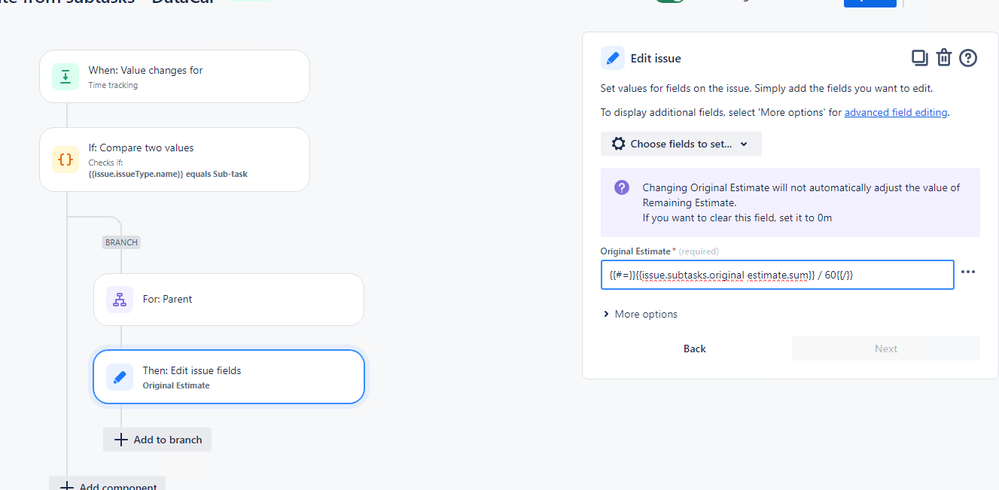Click the purple branch icon for Parent
Image resolution: width=999 pixels, height=490 pixels.
pos(120,299)
